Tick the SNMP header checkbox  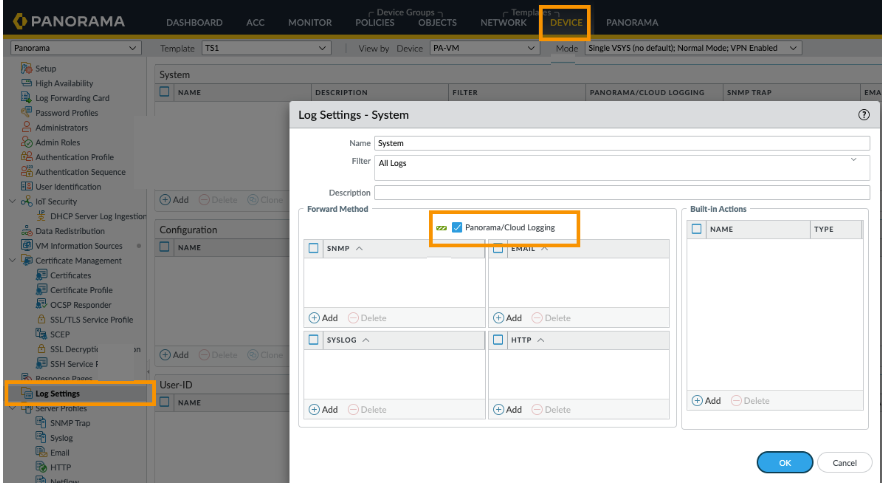point(314,248)
